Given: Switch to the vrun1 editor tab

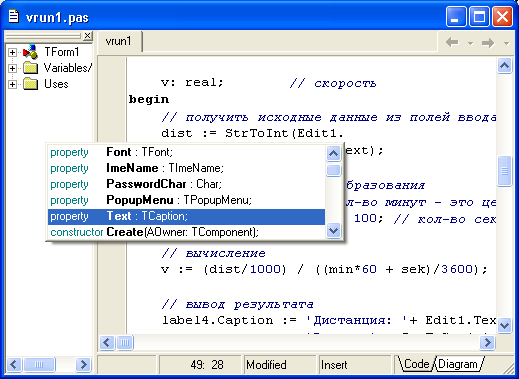Looking at the screenshot, I should 119,41.
